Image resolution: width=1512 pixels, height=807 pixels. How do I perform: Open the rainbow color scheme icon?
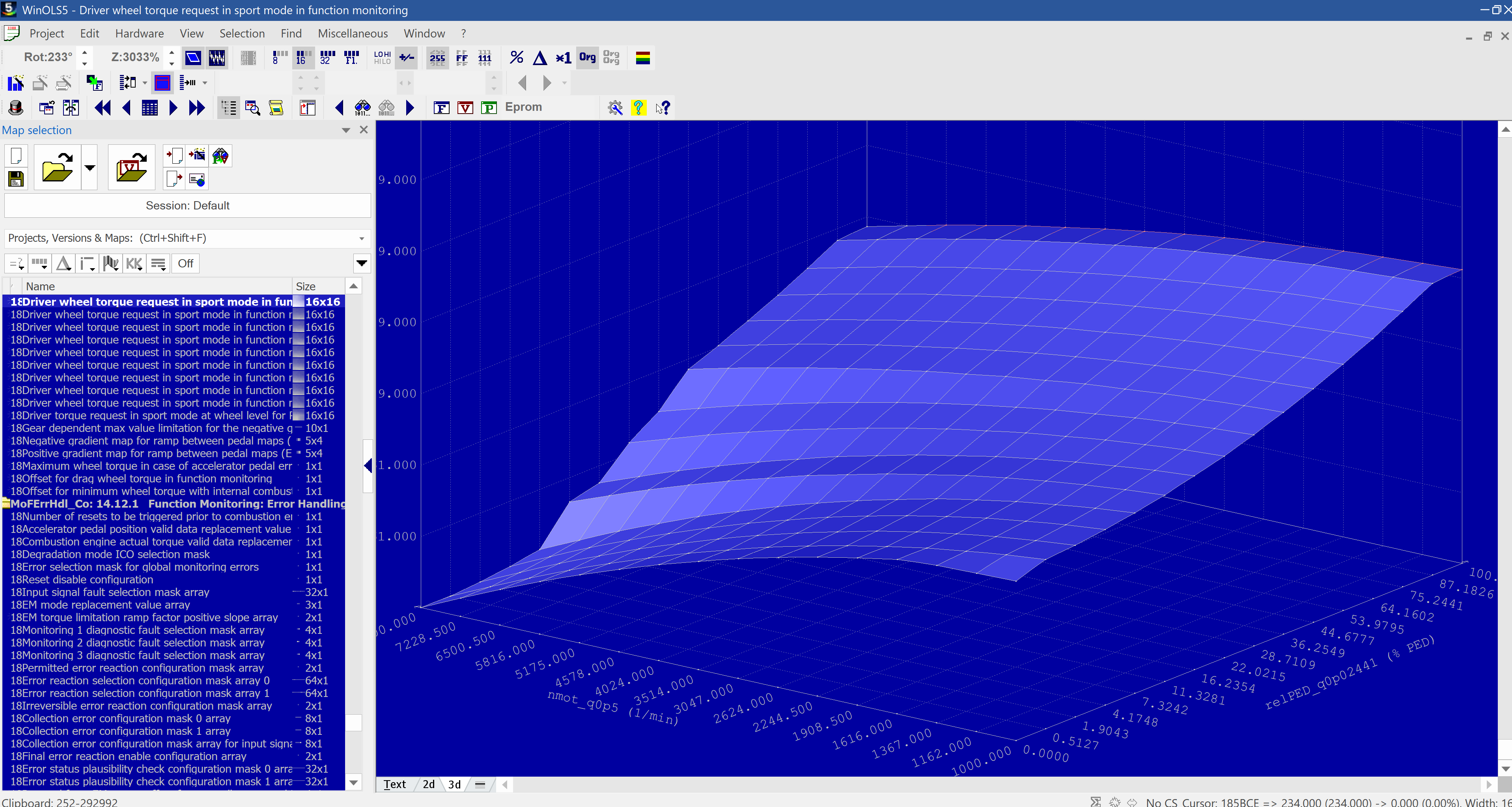[x=643, y=58]
